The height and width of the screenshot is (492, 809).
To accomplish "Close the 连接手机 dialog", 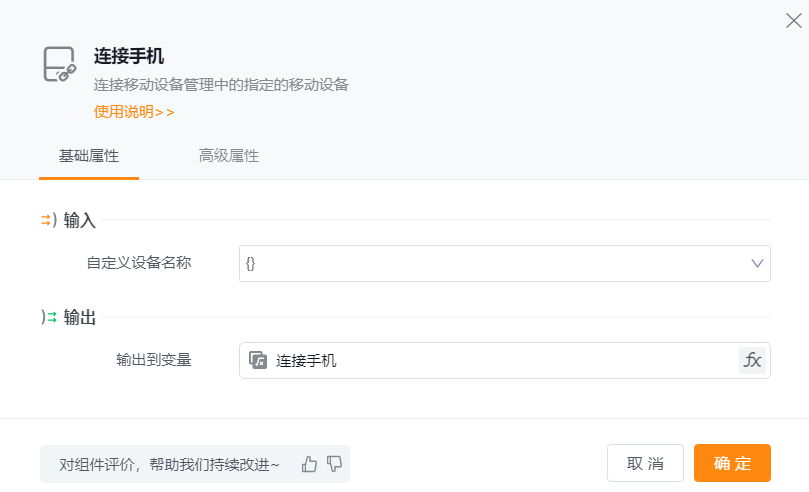I will 793,21.
